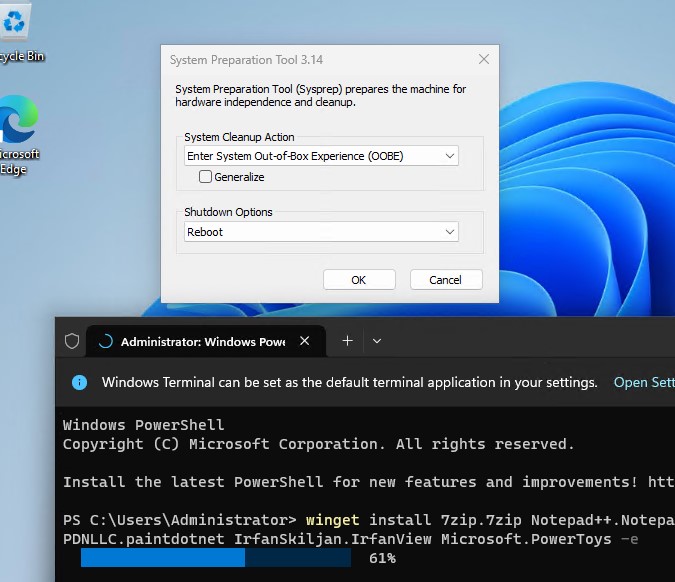
Task: Click Microsoft.PowerToys in the command line
Action: [526, 539]
